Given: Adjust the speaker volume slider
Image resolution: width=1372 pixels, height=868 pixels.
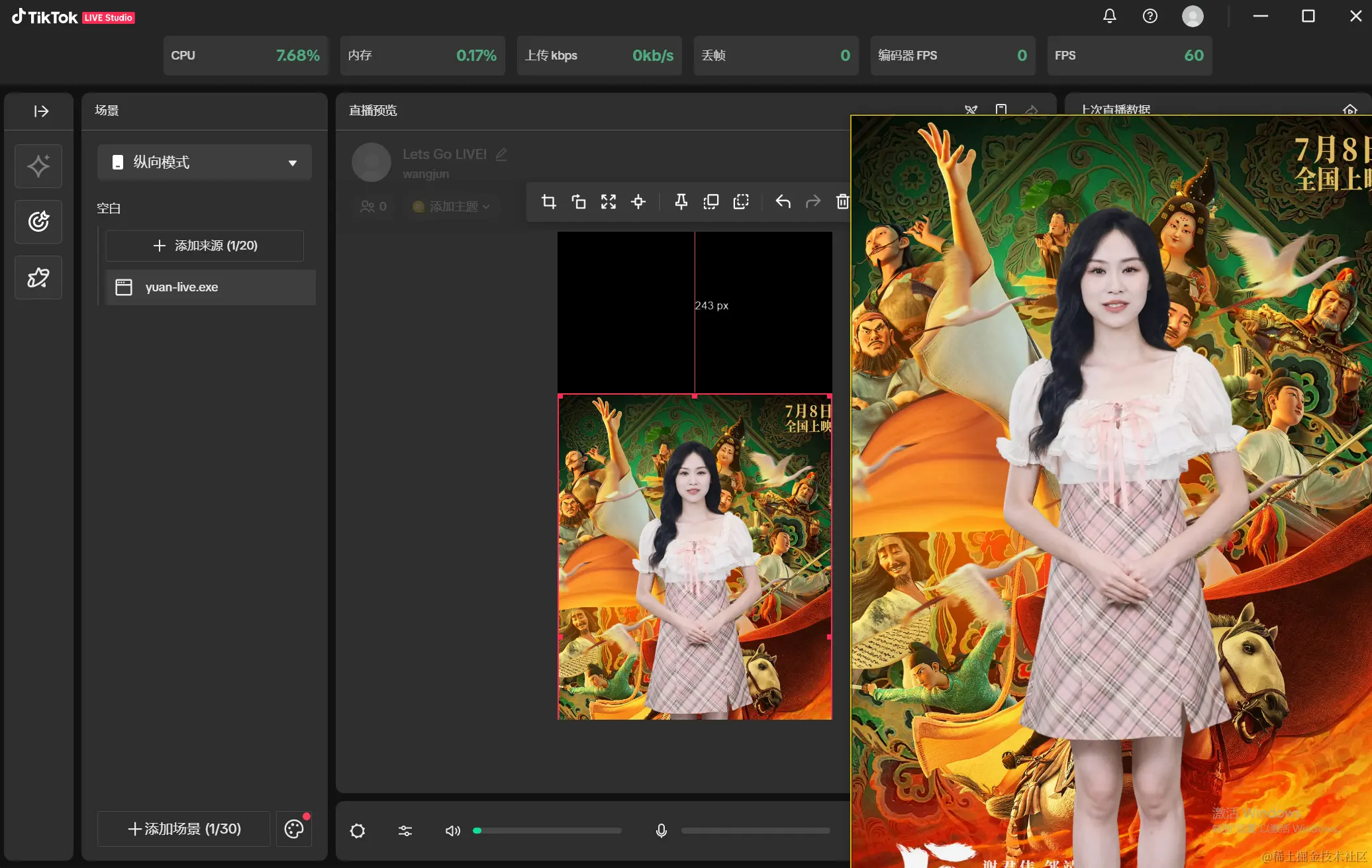Looking at the screenshot, I should click(x=547, y=830).
